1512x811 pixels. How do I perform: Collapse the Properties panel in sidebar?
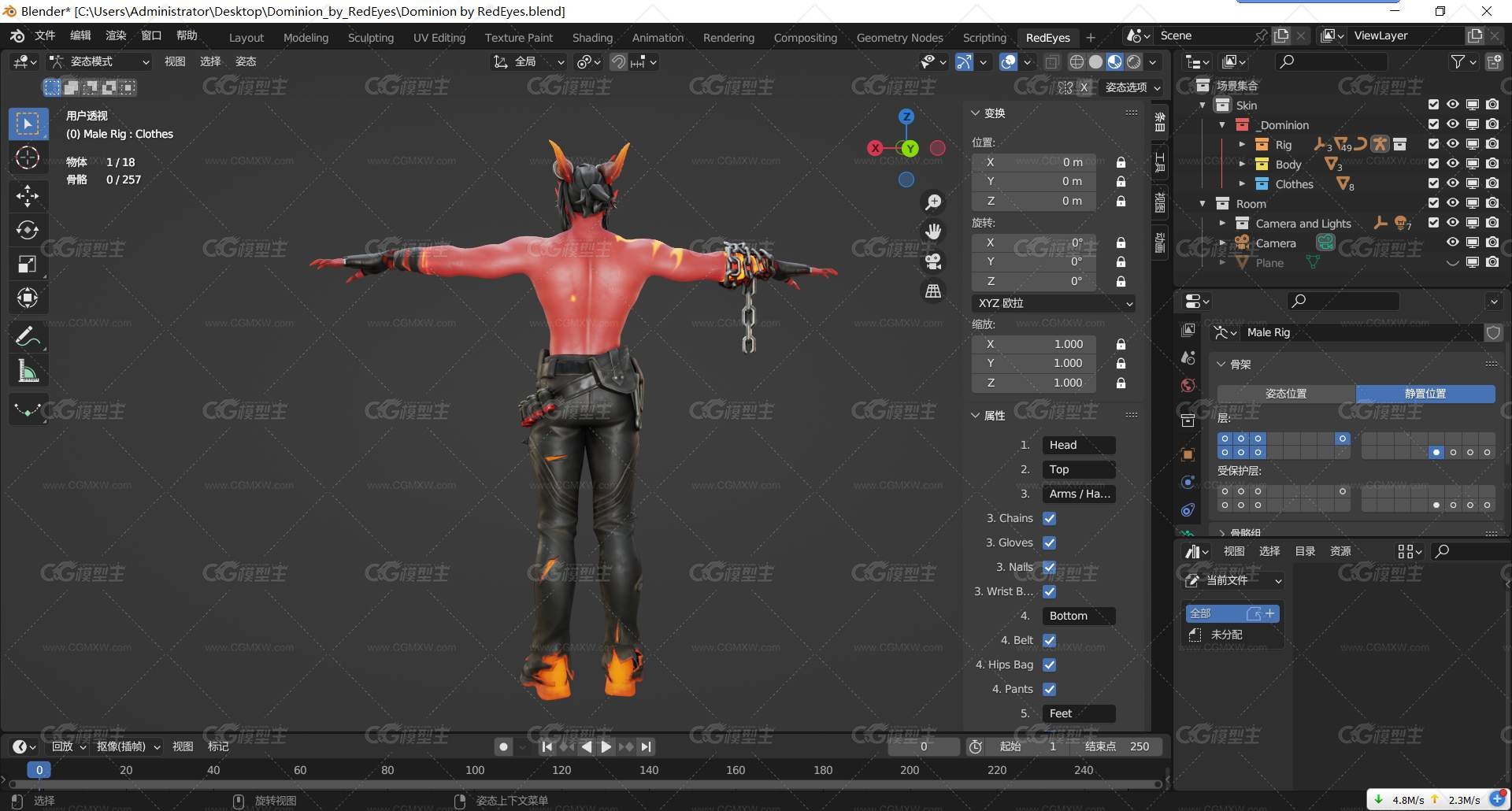[x=988, y=416]
